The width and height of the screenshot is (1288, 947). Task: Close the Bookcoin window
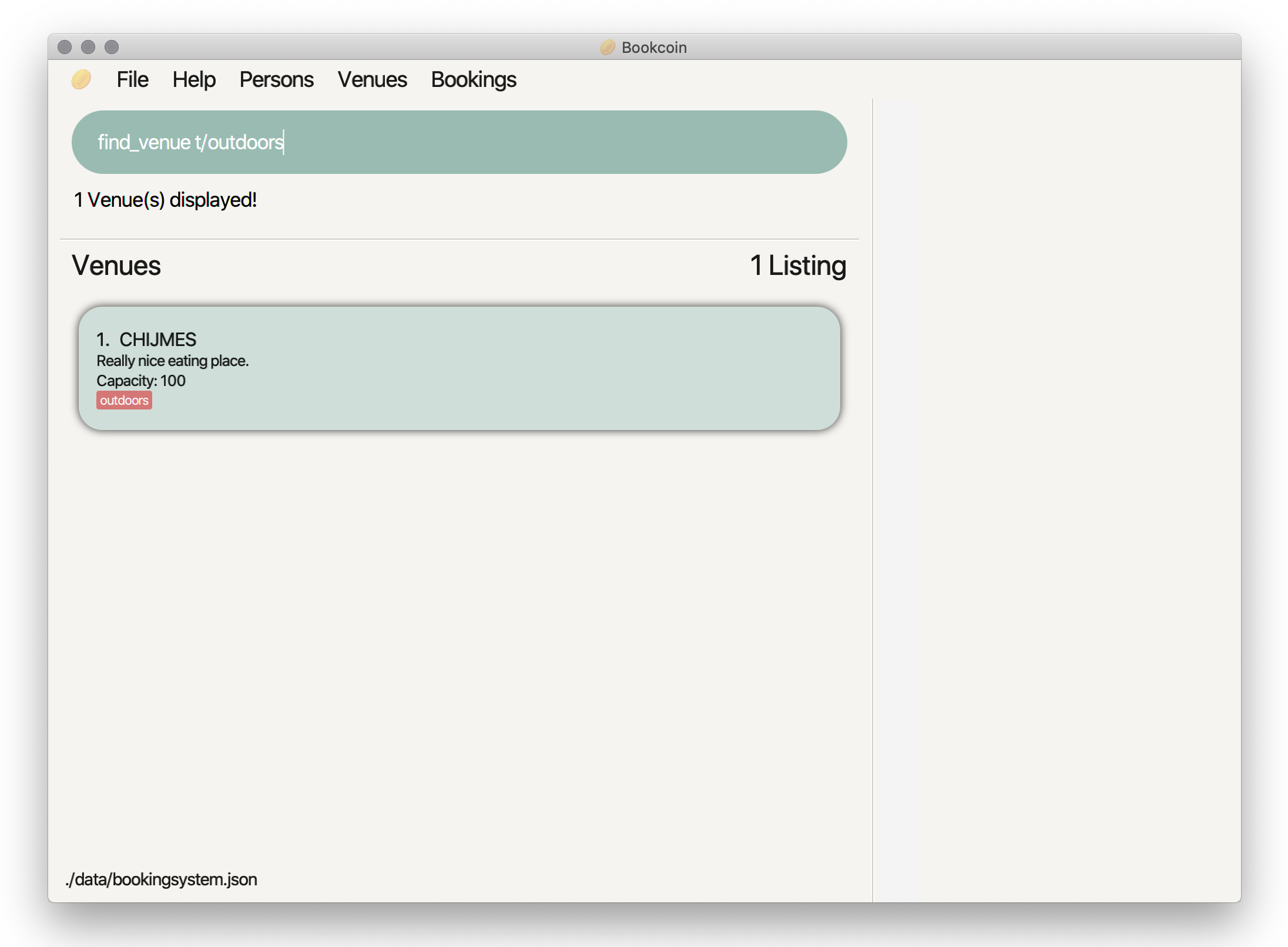(x=65, y=47)
